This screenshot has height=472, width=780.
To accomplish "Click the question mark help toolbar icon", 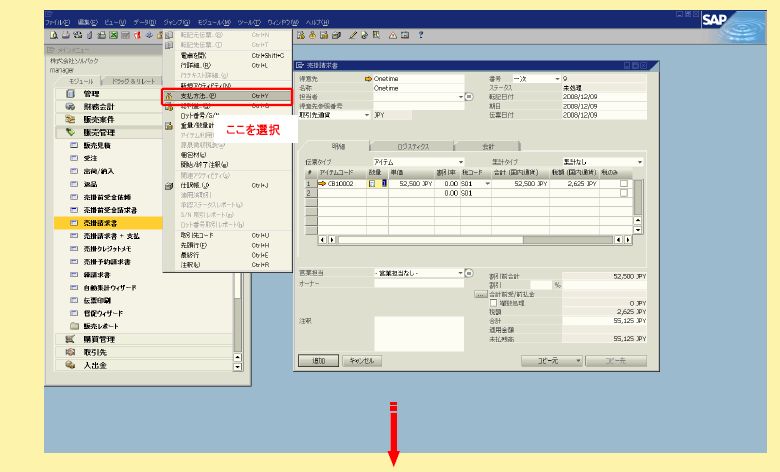I will point(421,35).
